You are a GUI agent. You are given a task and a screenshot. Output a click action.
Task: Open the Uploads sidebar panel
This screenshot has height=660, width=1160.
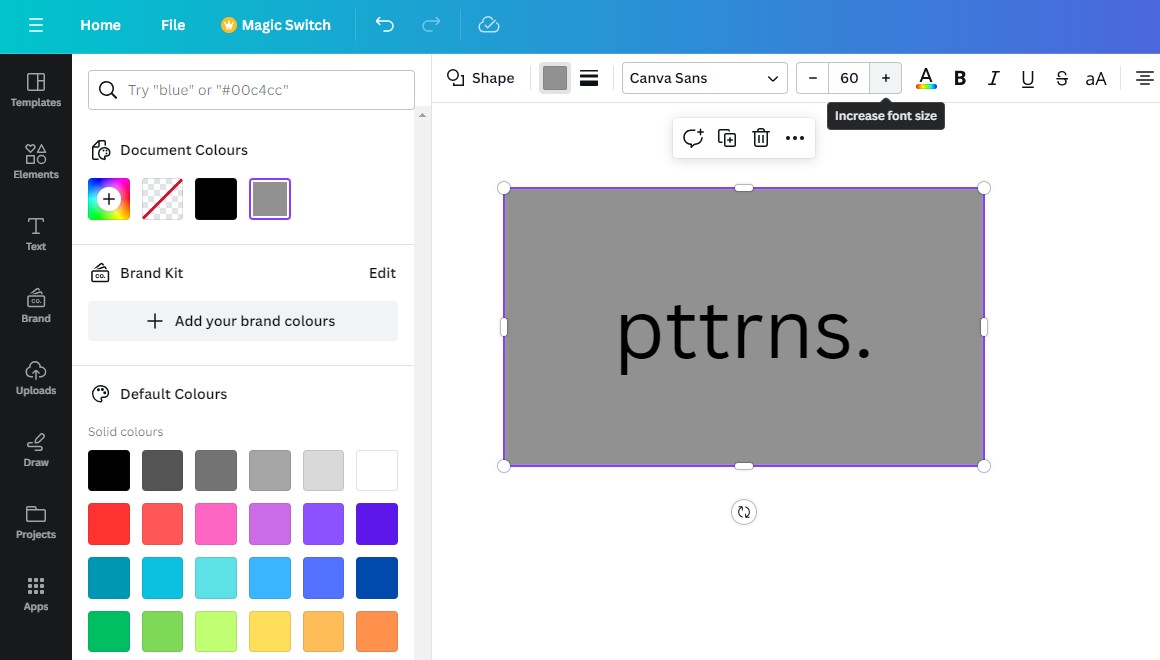[x=36, y=378]
